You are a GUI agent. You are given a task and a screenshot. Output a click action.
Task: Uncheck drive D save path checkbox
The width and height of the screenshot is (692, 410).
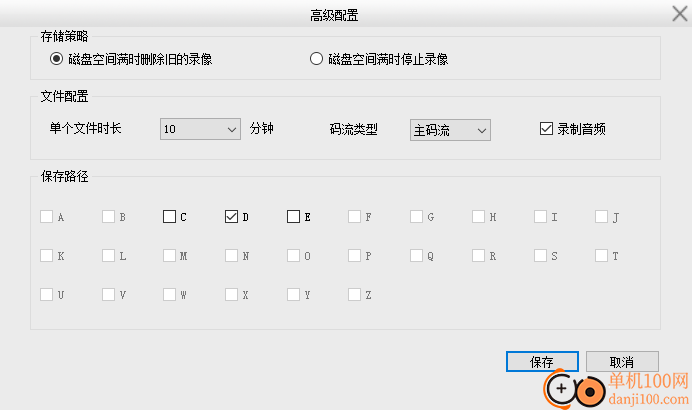(231, 217)
